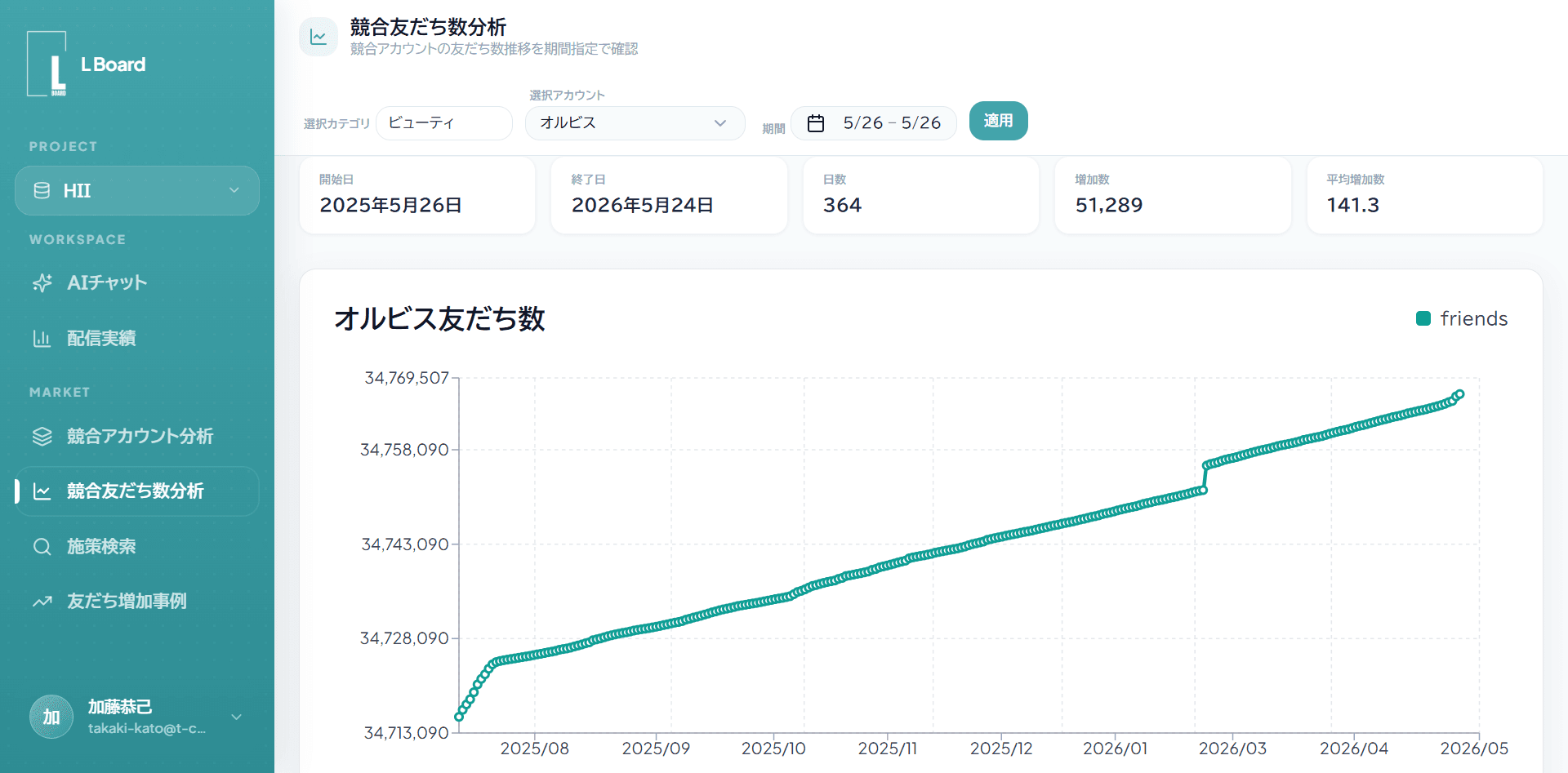The image size is (1568, 773).
Task: Click the 2025/10 x-axis label
Action: coord(773,749)
